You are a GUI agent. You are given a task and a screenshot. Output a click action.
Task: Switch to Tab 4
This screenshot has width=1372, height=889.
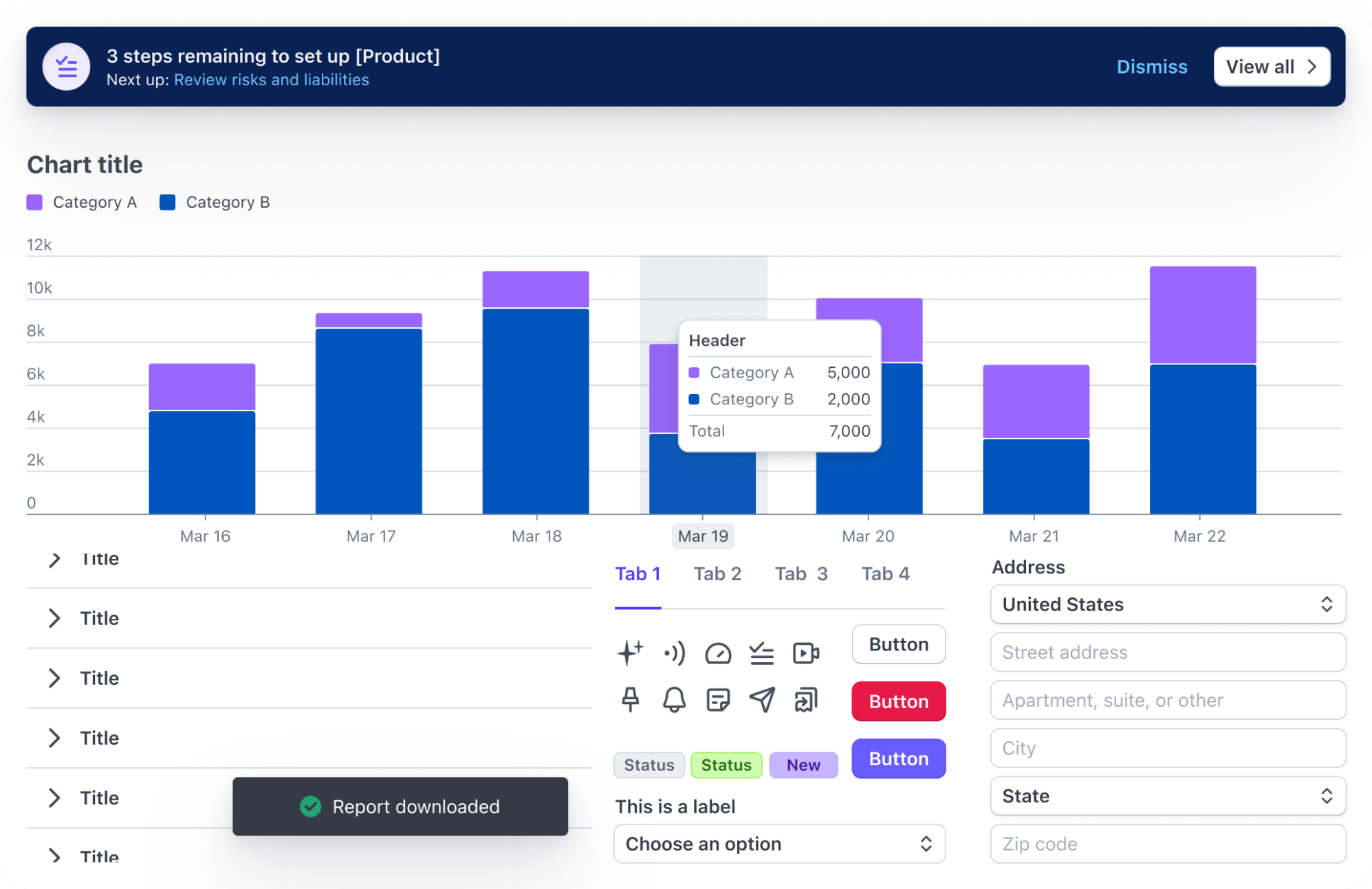coord(884,573)
